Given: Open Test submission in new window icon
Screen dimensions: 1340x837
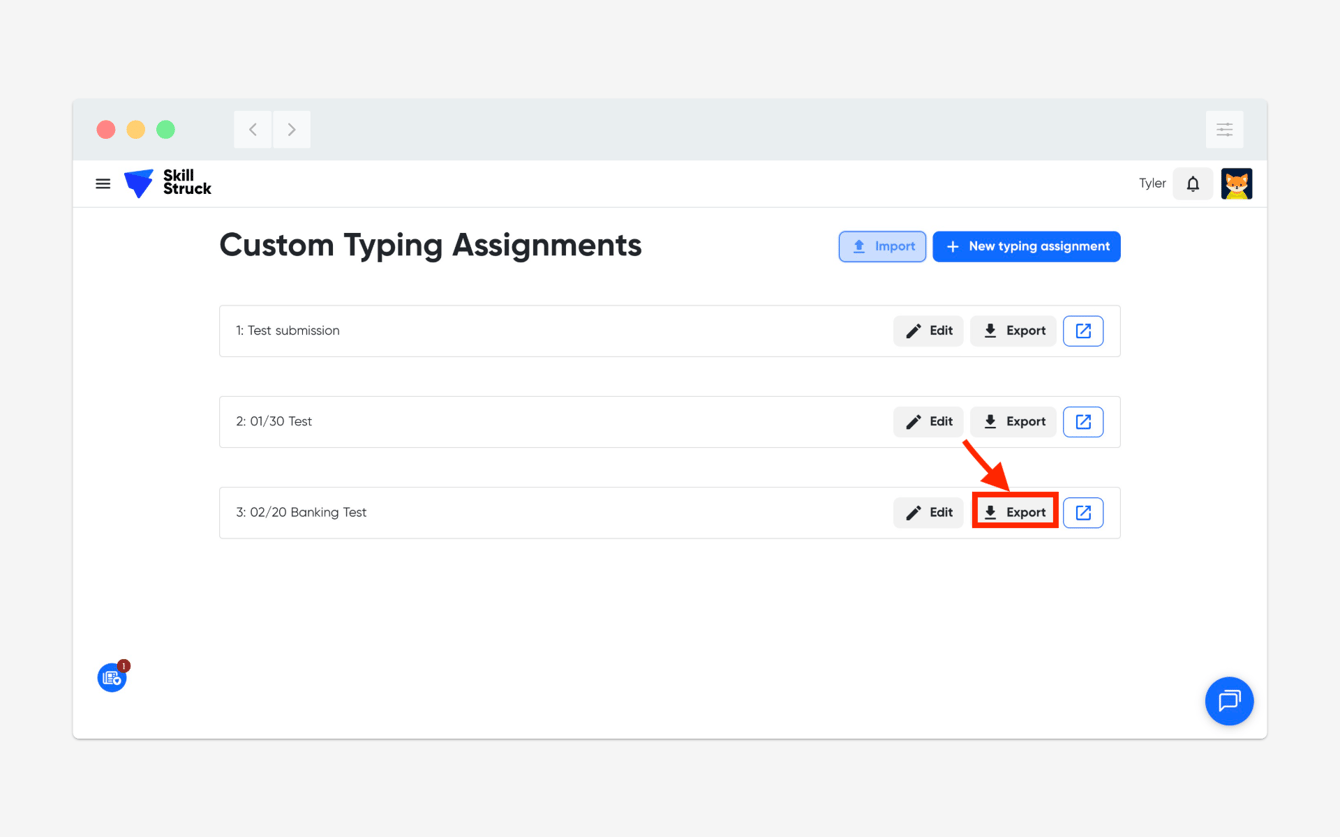Looking at the screenshot, I should pyautogui.click(x=1083, y=331).
